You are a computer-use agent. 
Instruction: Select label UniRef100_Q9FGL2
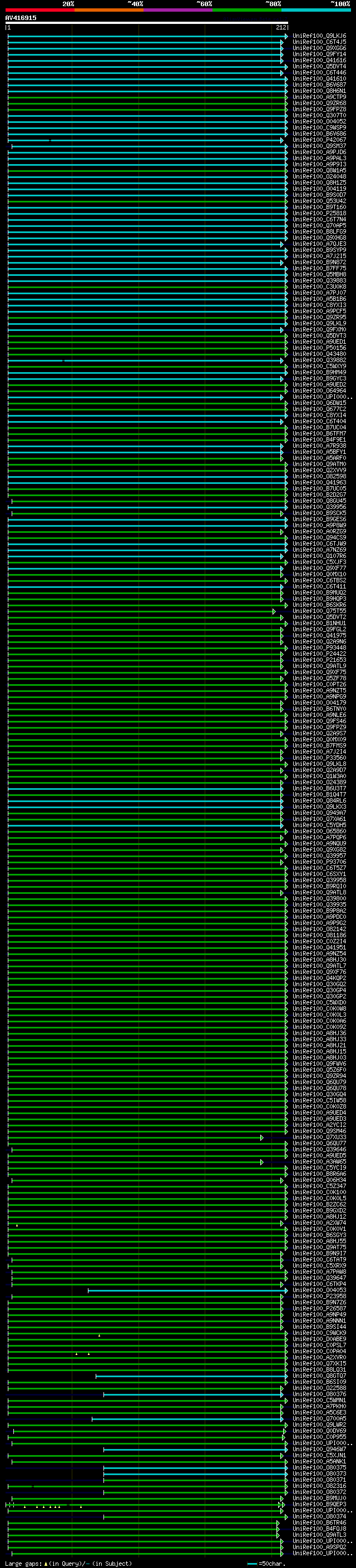point(319,629)
